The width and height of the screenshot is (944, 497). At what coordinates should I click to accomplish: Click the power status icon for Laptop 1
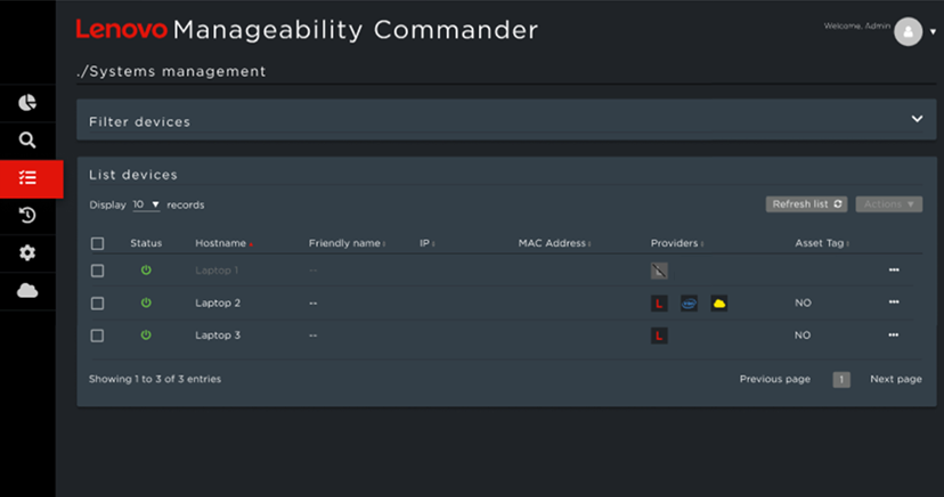(x=146, y=270)
